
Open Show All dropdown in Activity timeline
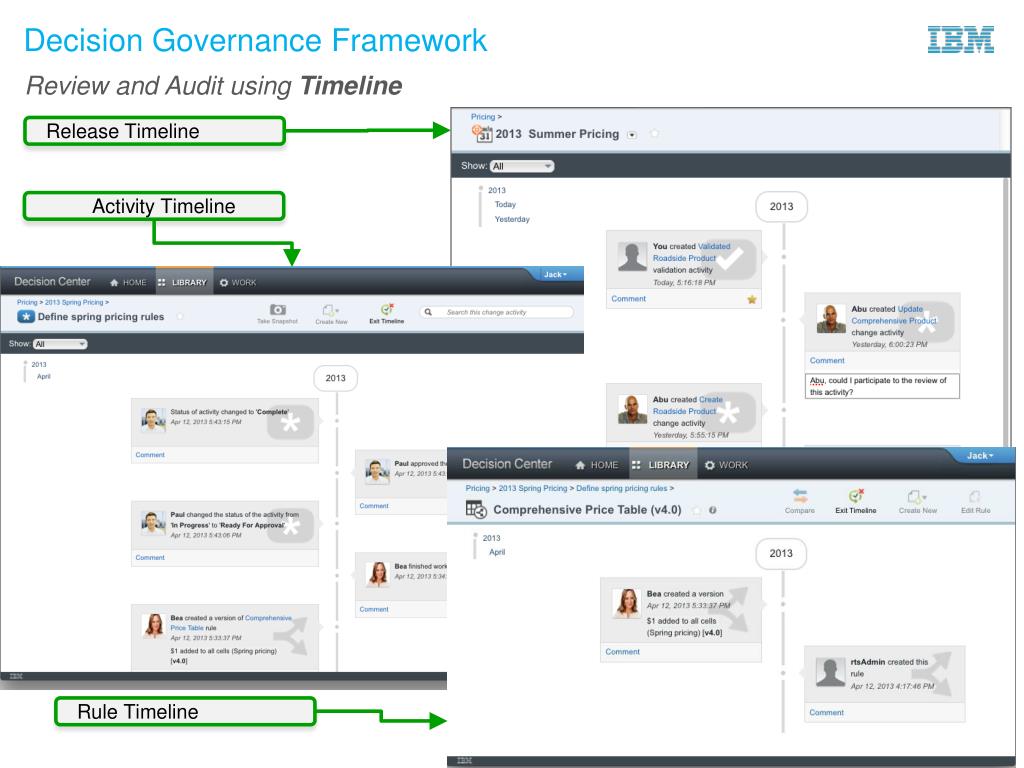(x=60, y=344)
